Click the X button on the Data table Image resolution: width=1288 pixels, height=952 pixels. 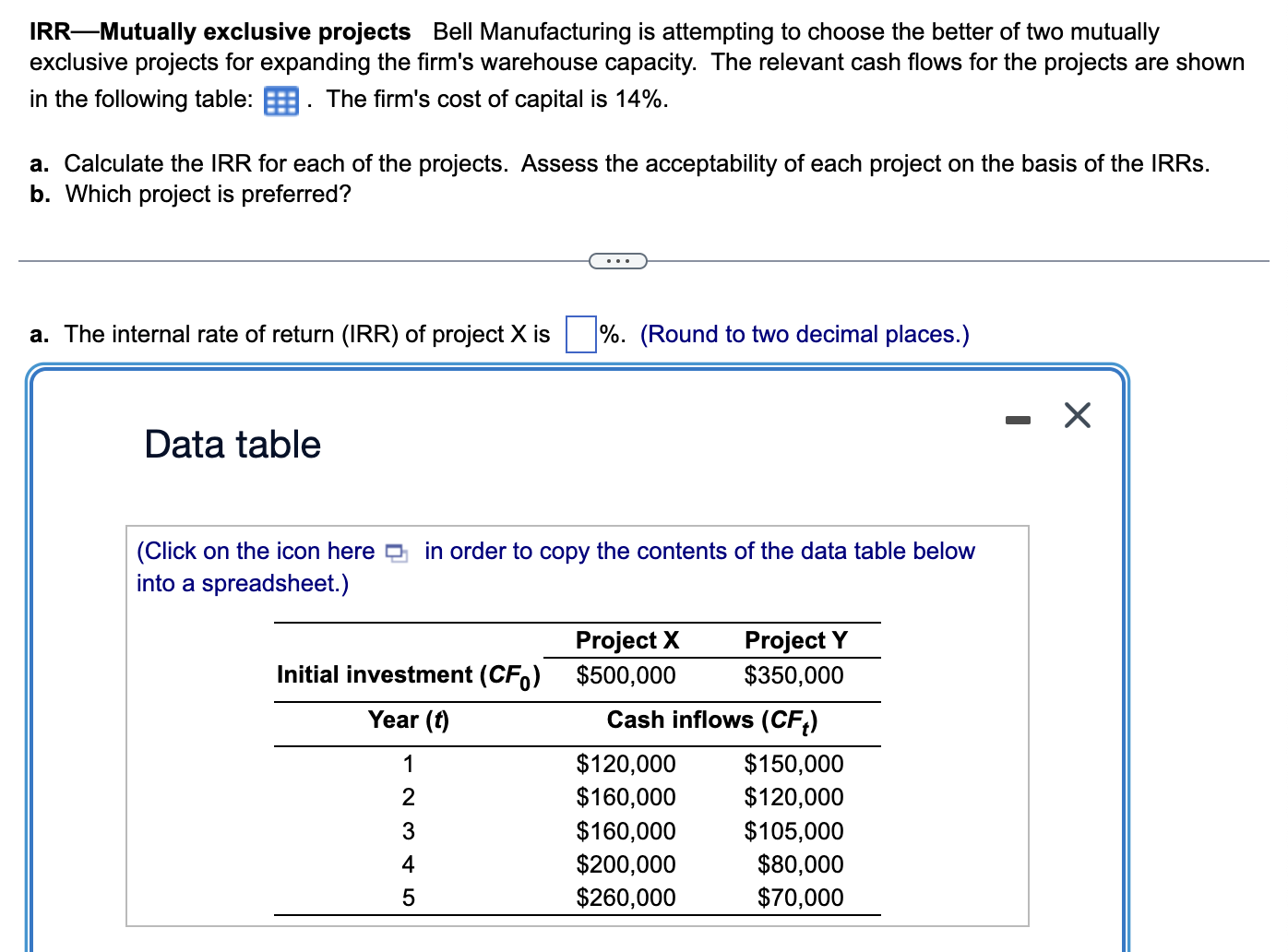tap(1077, 415)
